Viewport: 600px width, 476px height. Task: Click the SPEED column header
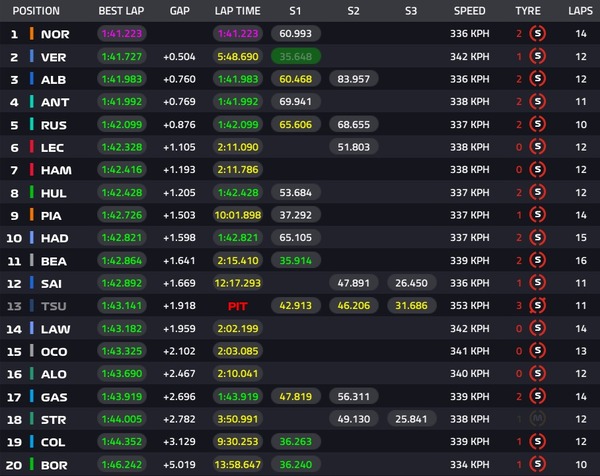469,10
